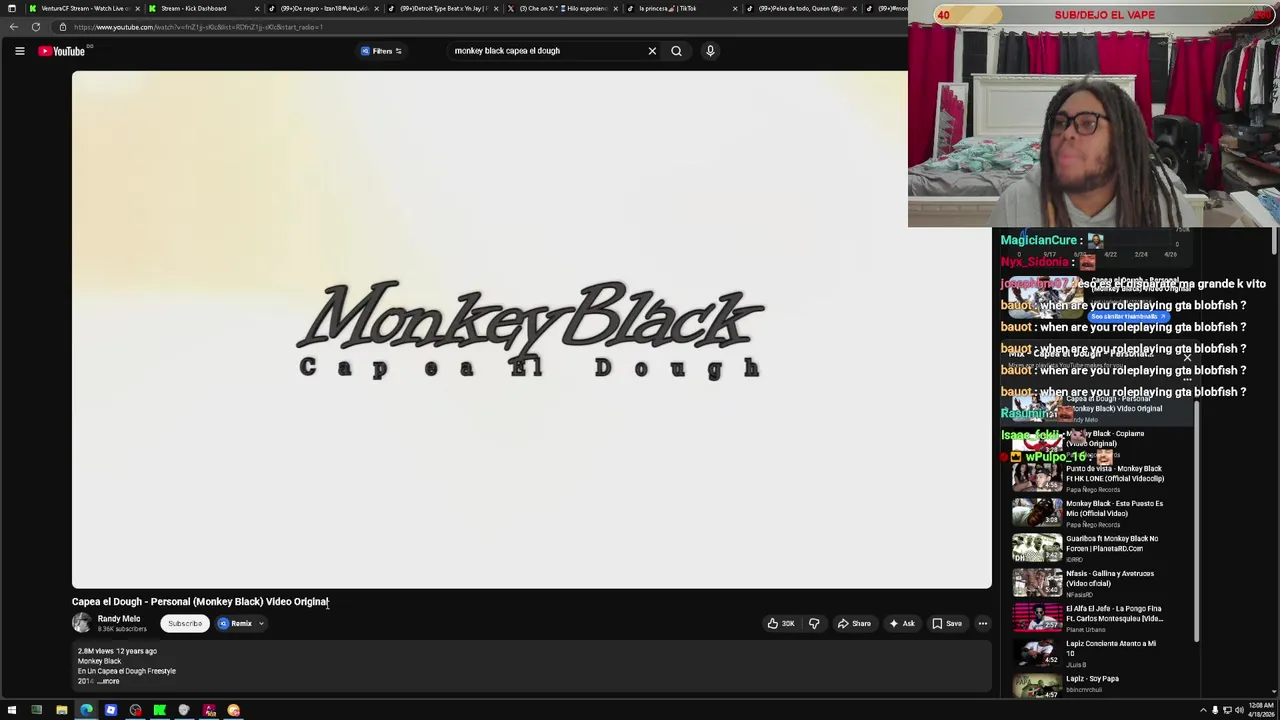Open Microsoft Edge from taskbar

[x=86, y=710]
